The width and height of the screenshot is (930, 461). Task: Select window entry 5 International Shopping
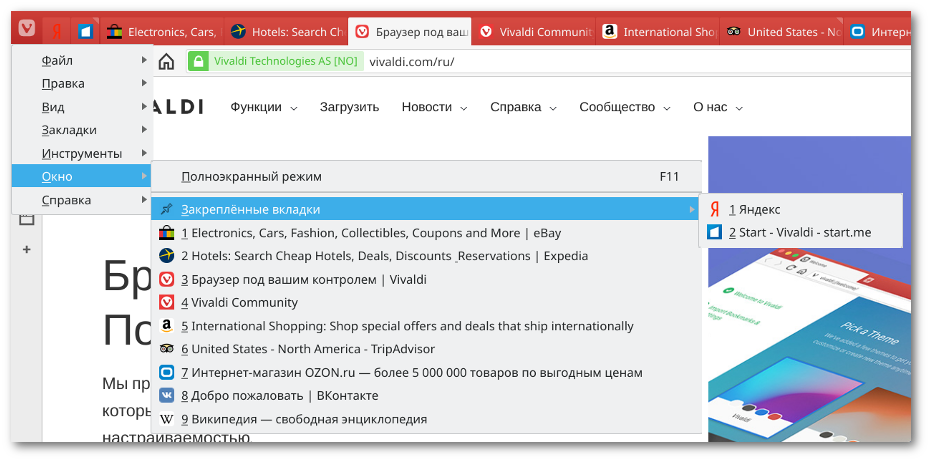coord(426,326)
